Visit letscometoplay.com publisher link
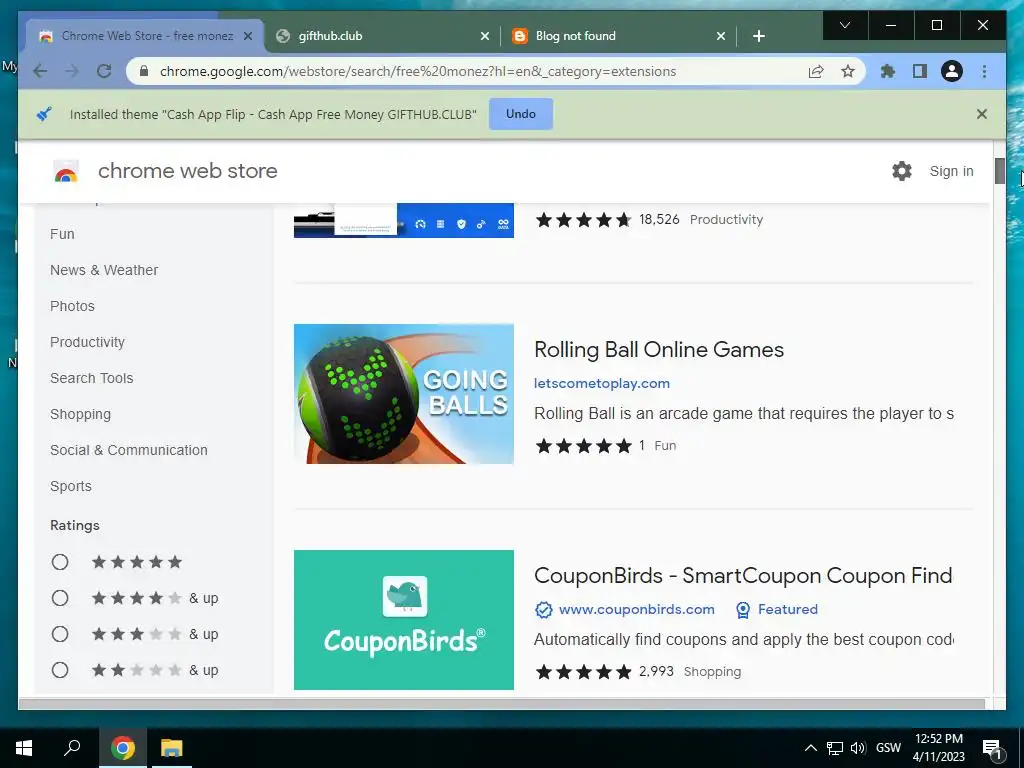1024x768 pixels. 601,383
